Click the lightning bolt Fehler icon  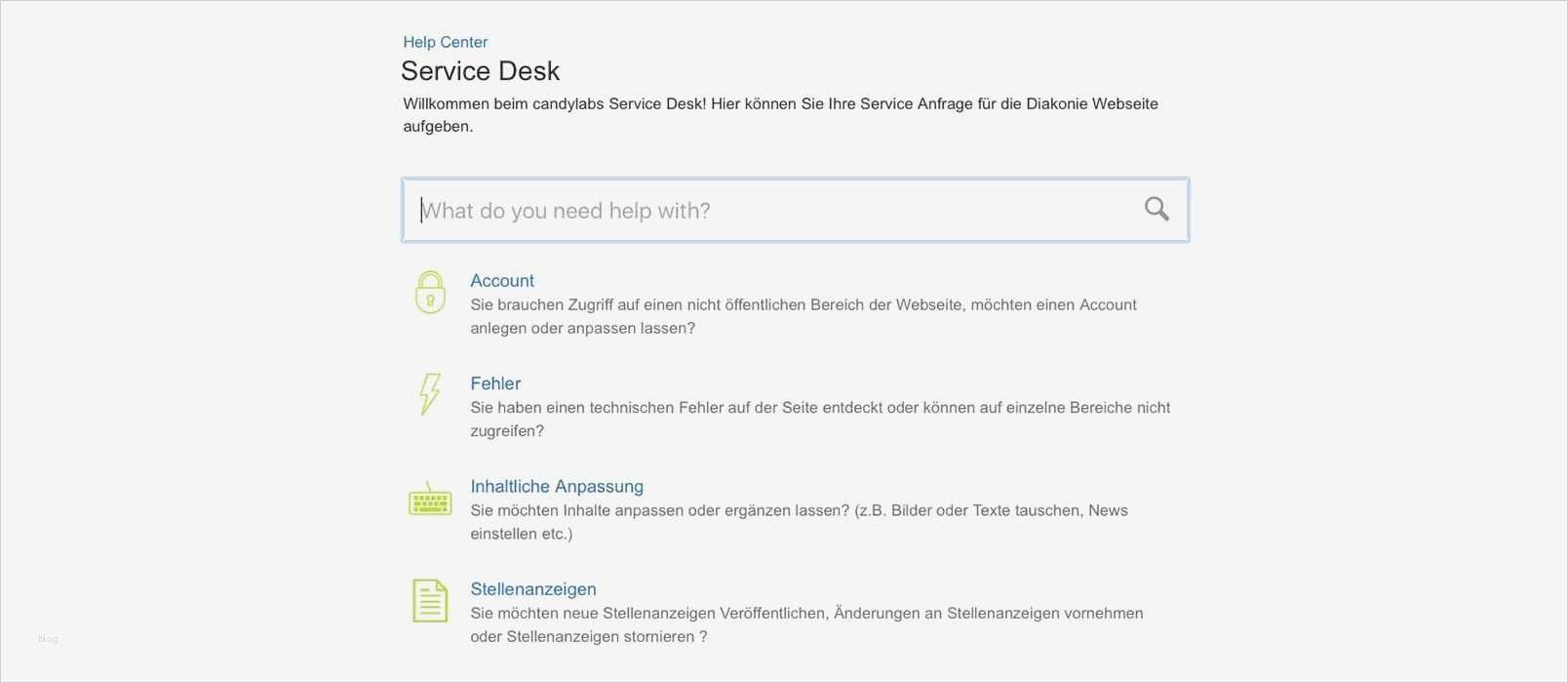tap(429, 394)
